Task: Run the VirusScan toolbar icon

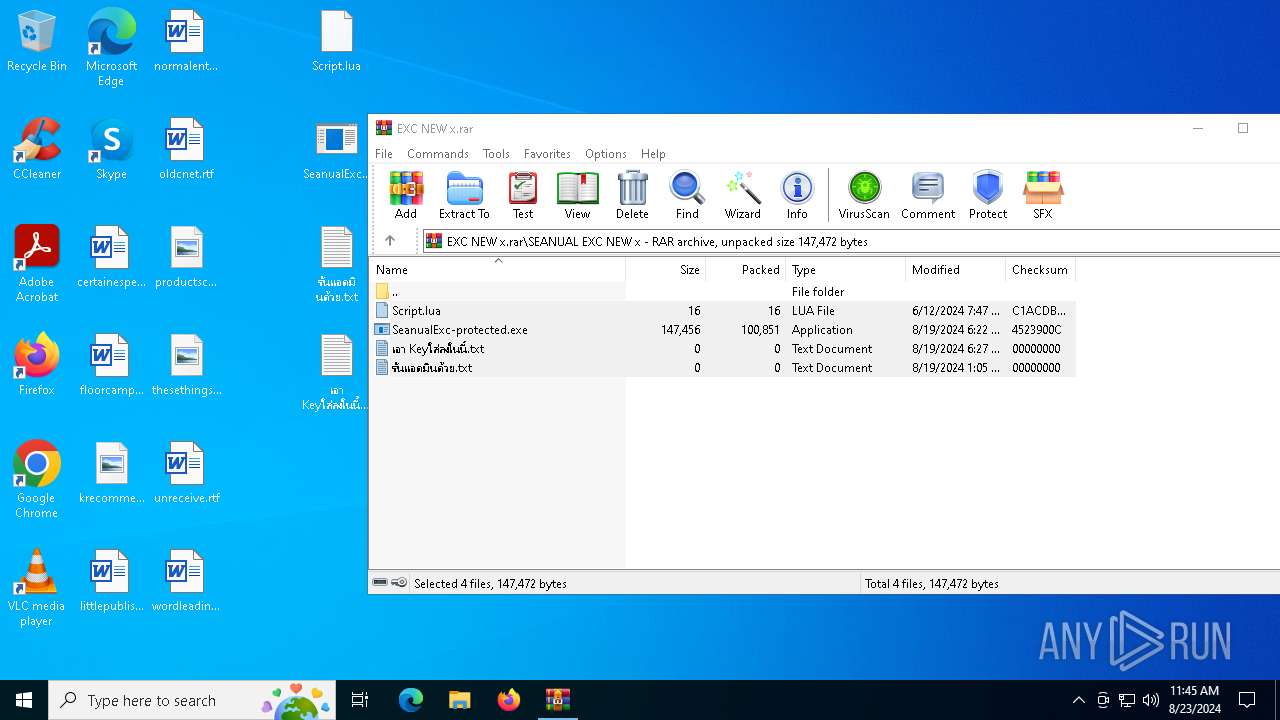Action: tap(864, 195)
